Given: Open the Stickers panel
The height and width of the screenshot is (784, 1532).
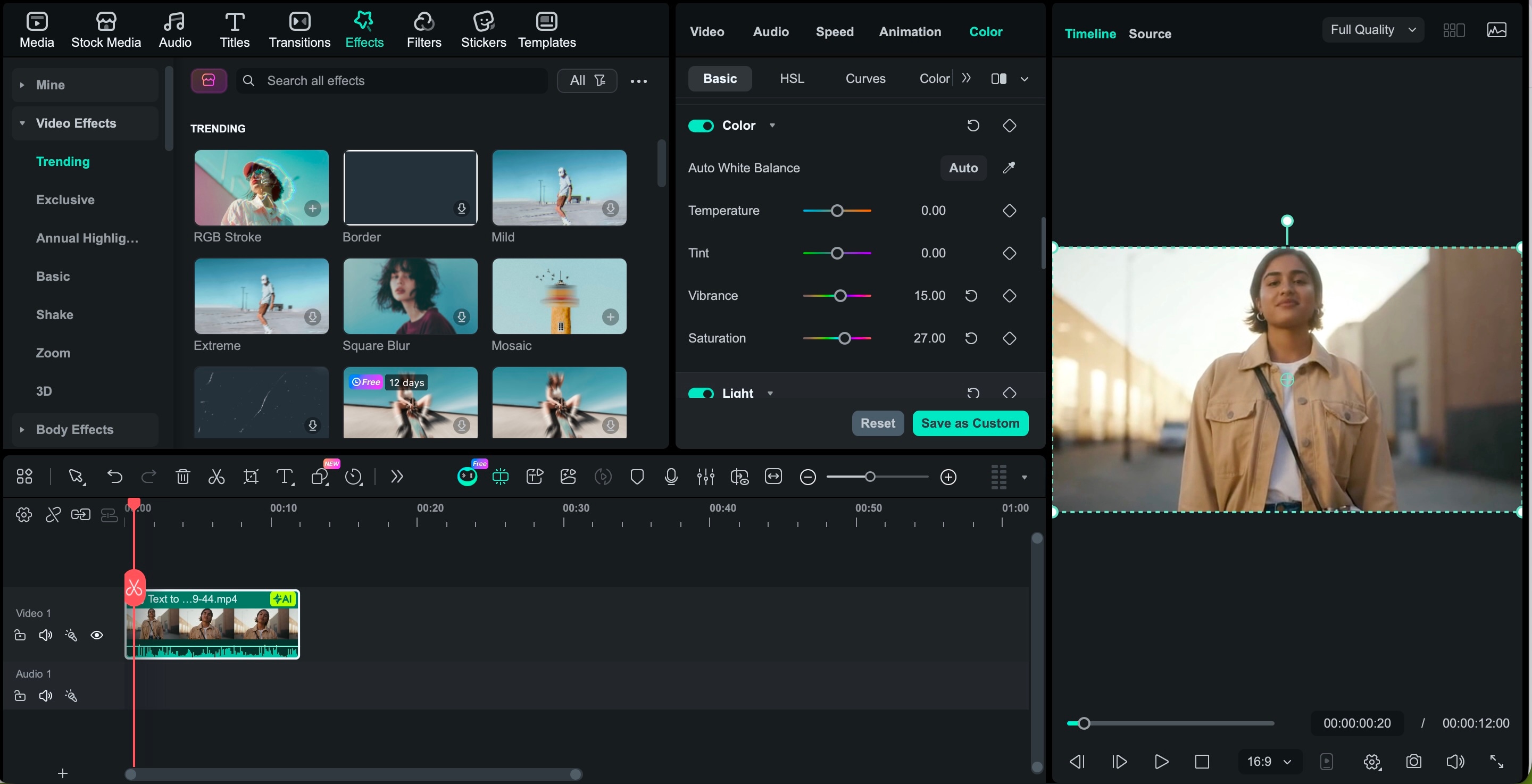Looking at the screenshot, I should point(484,29).
